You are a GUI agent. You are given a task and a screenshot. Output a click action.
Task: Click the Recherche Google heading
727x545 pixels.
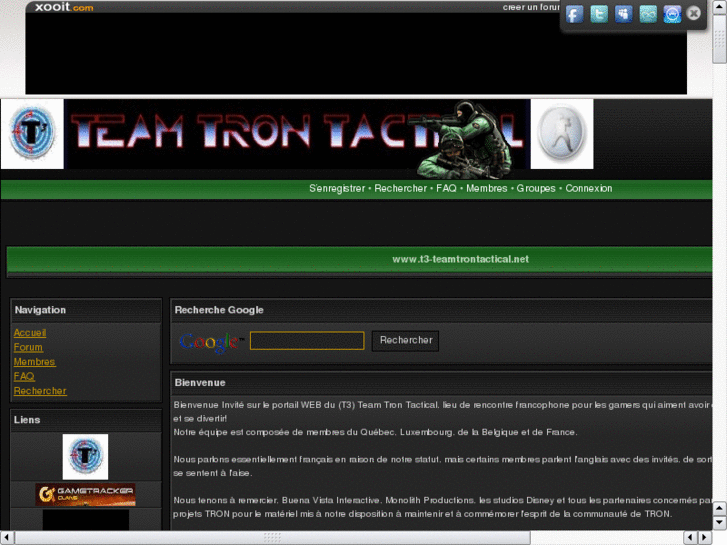(x=219, y=310)
